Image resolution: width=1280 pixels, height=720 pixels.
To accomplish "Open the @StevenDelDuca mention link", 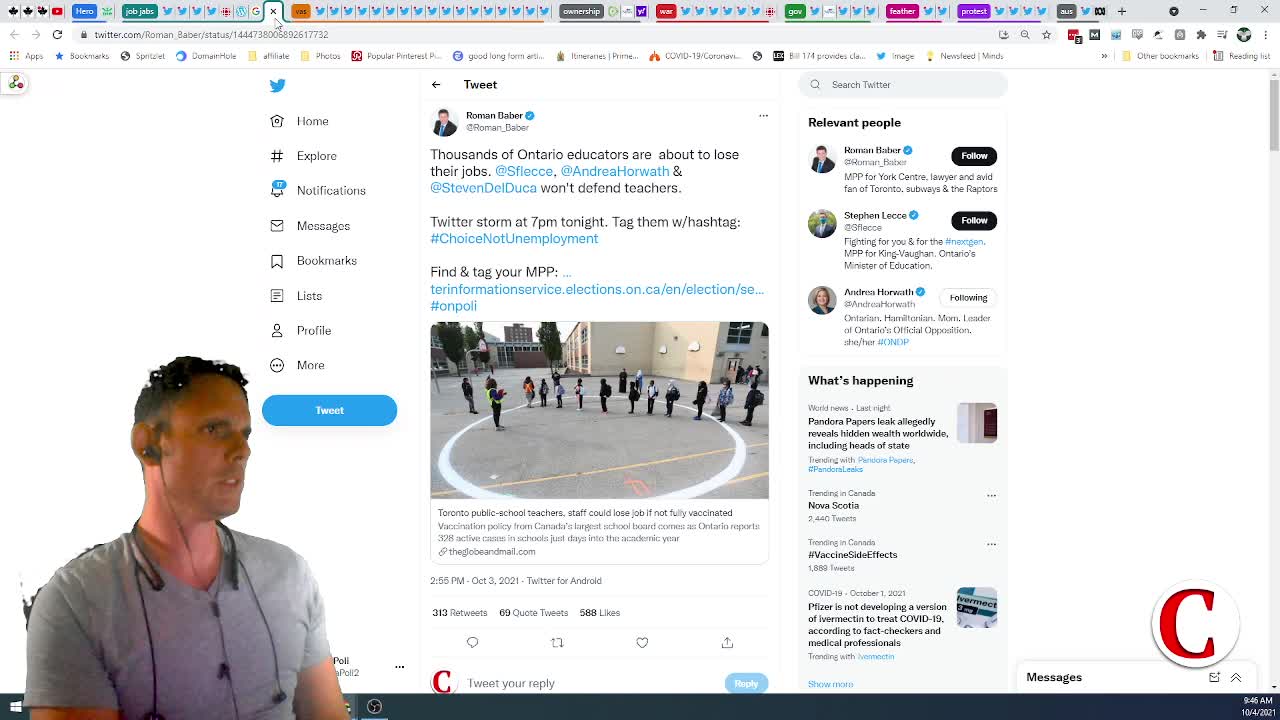I will pyautogui.click(x=483, y=188).
